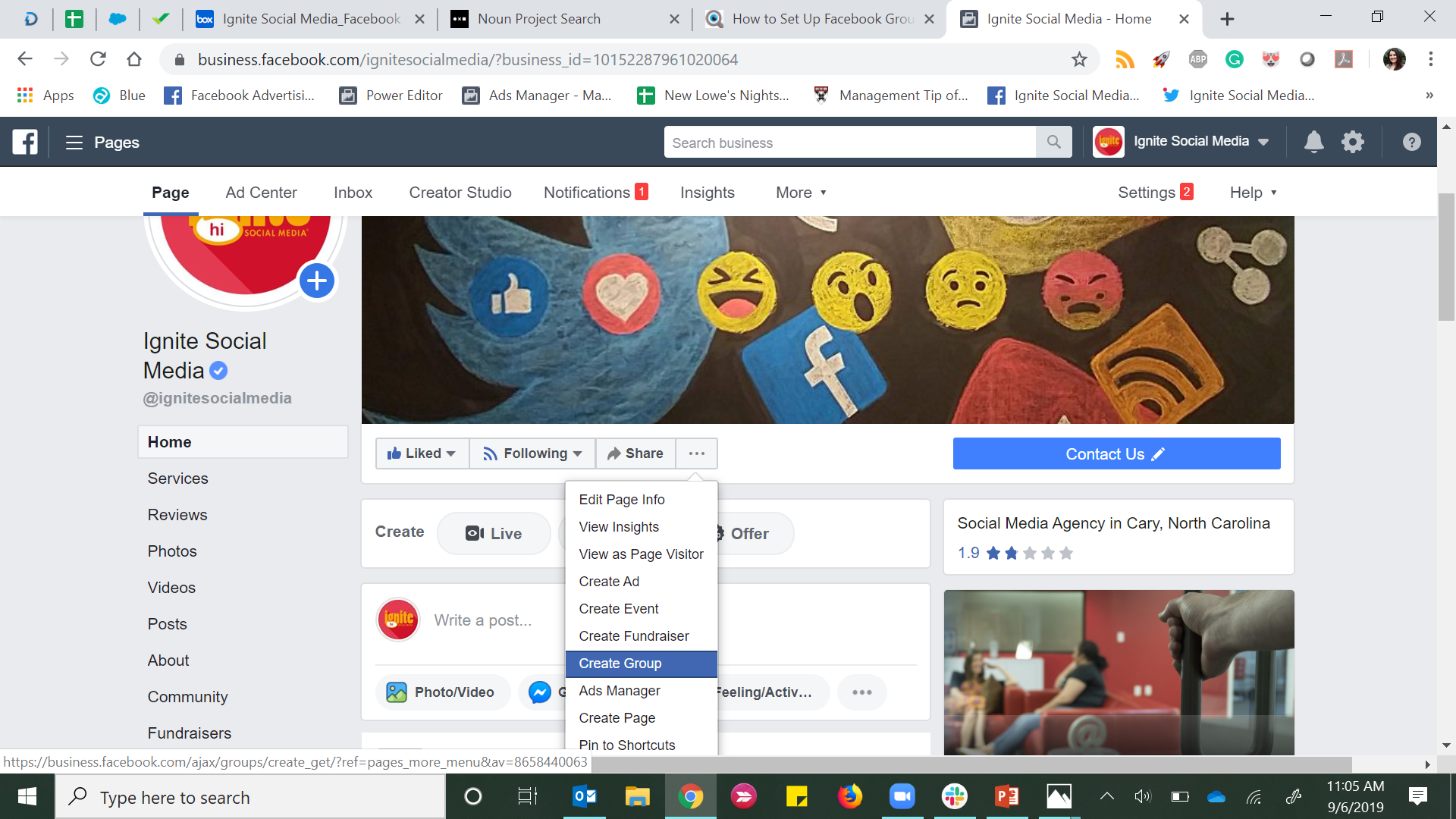Click the RSS feed extension icon

[x=1125, y=59]
